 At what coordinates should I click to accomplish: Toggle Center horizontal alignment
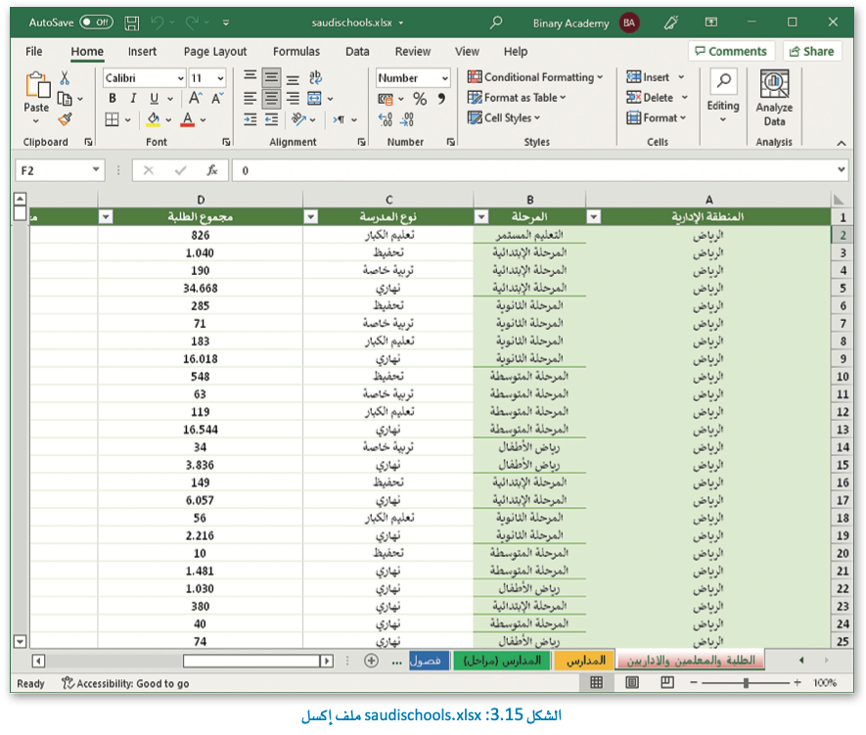pyautogui.click(x=271, y=98)
